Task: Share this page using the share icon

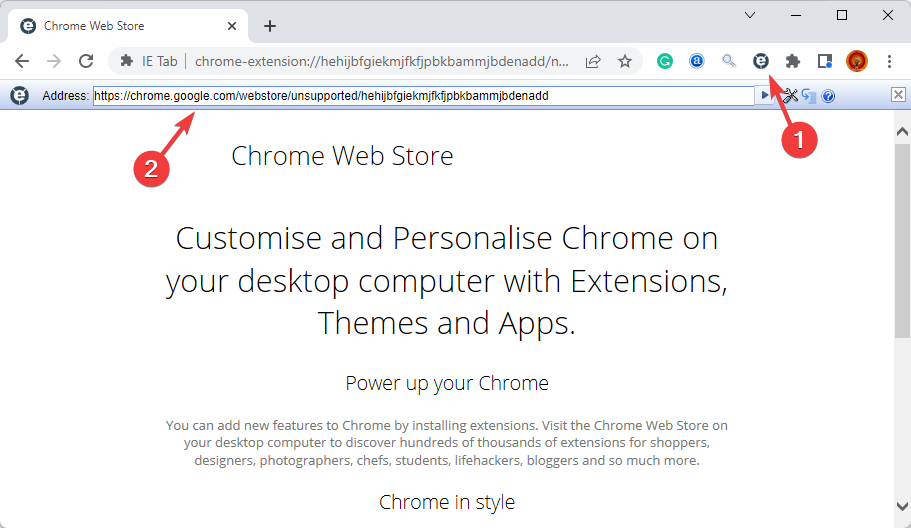Action: [593, 61]
